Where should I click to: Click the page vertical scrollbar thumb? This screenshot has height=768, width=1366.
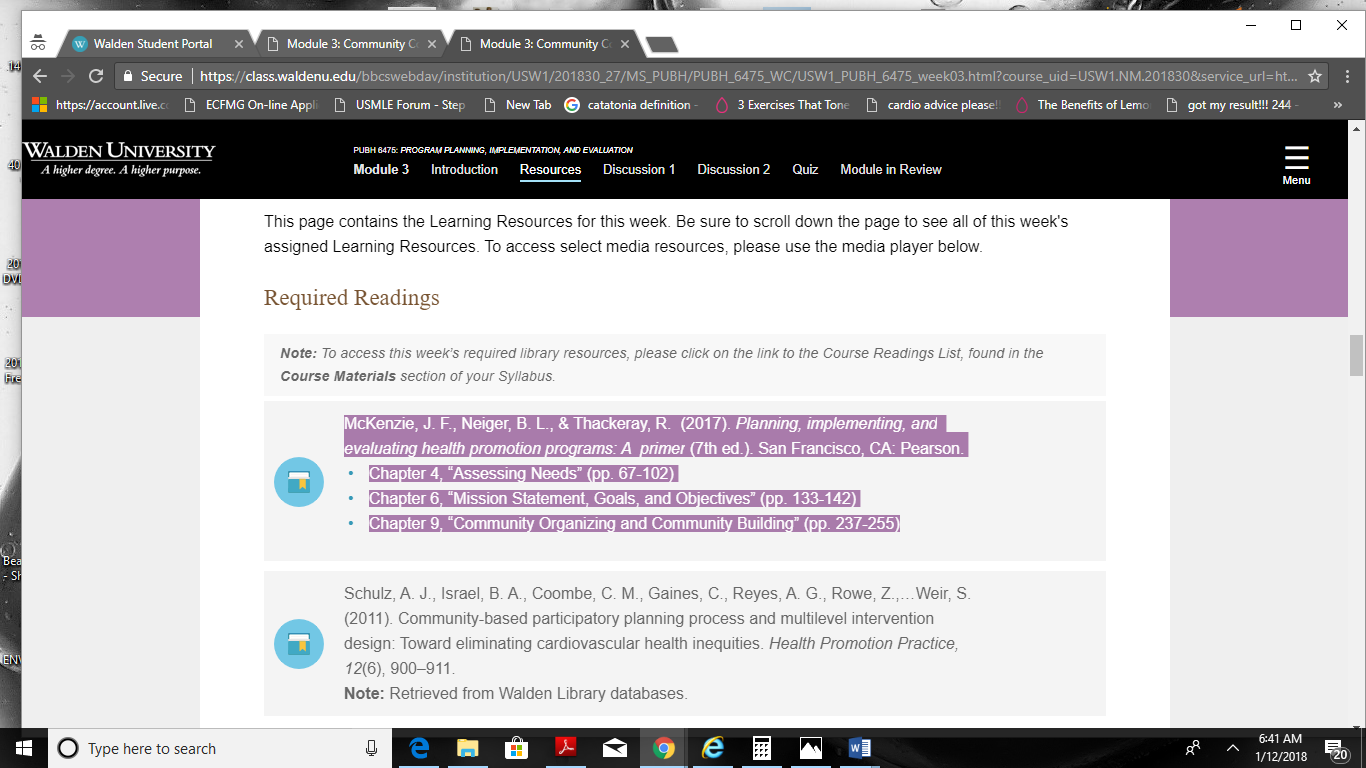point(1357,355)
